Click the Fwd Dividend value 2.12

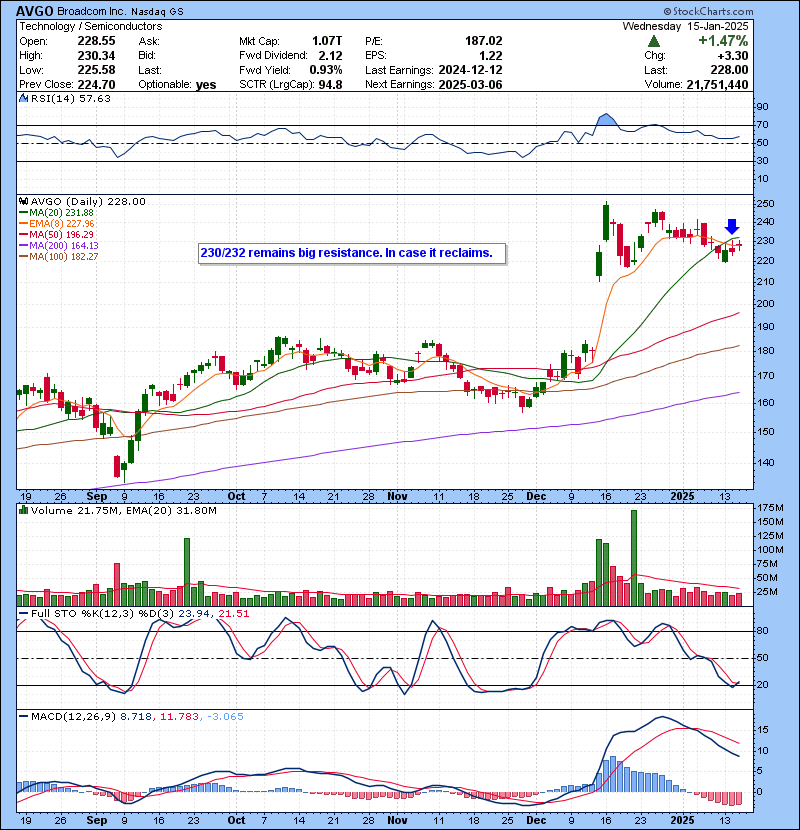tap(330, 56)
